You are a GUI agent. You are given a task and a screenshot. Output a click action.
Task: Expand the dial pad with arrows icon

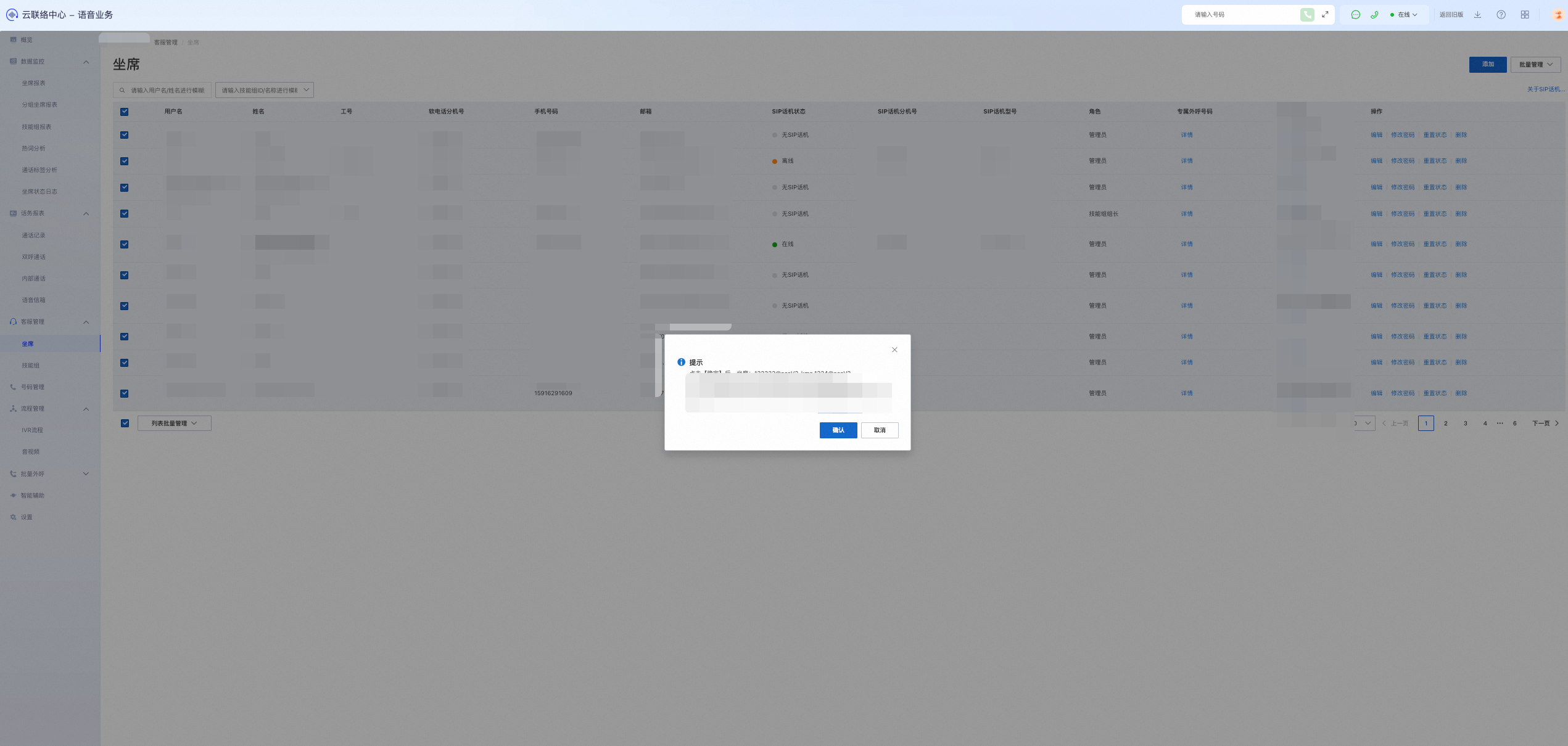1325,15
